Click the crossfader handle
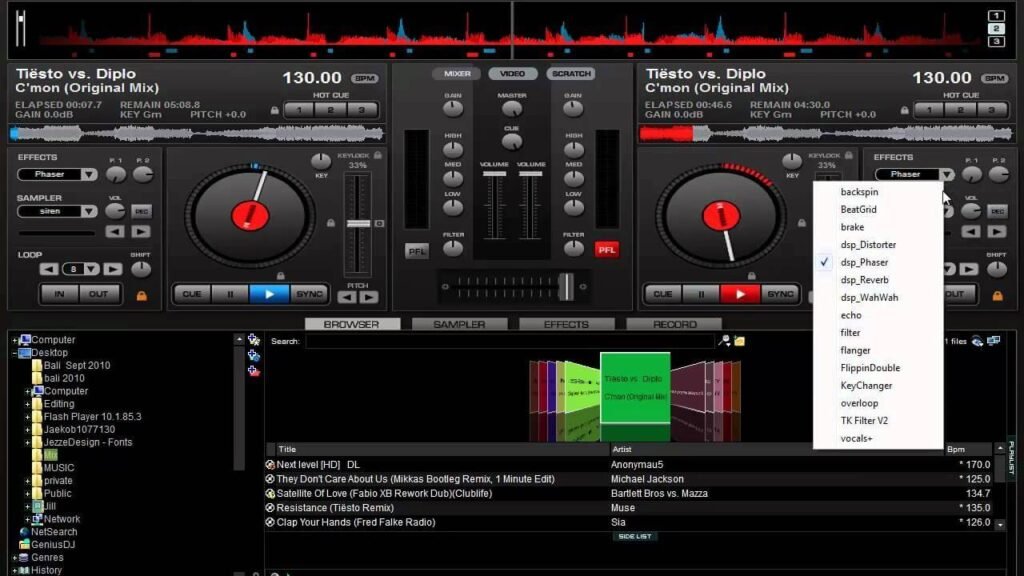 566,287
